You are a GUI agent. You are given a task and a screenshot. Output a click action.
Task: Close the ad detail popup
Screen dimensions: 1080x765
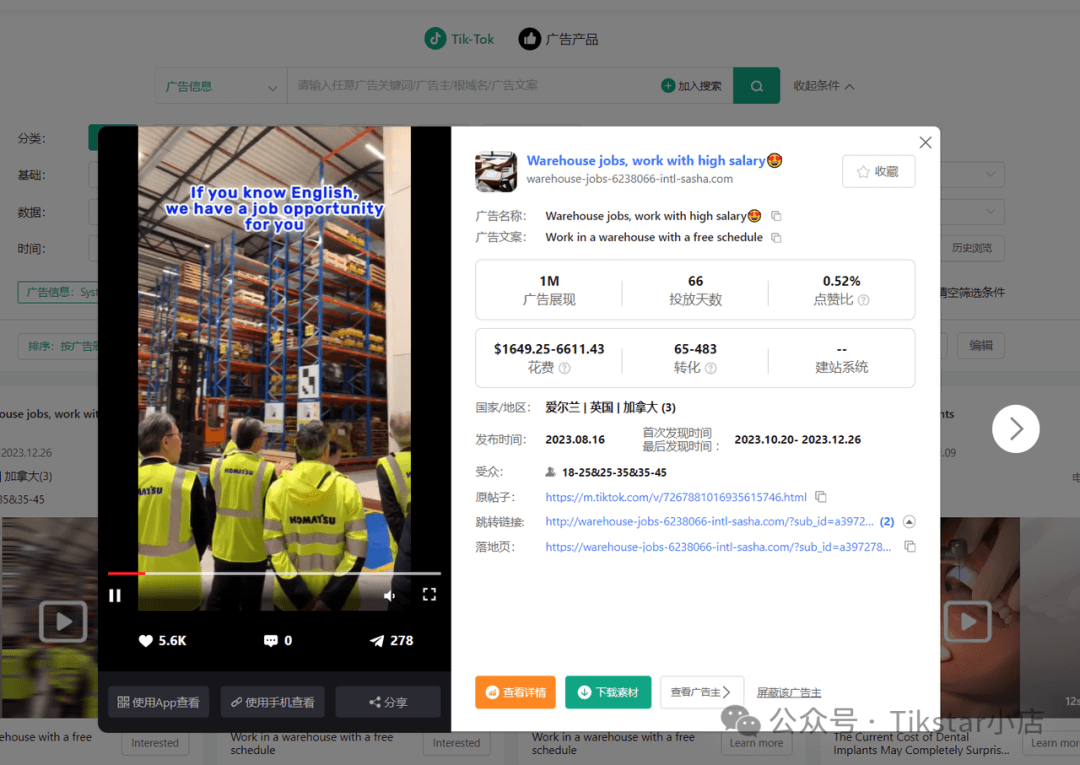coord(925,143)
